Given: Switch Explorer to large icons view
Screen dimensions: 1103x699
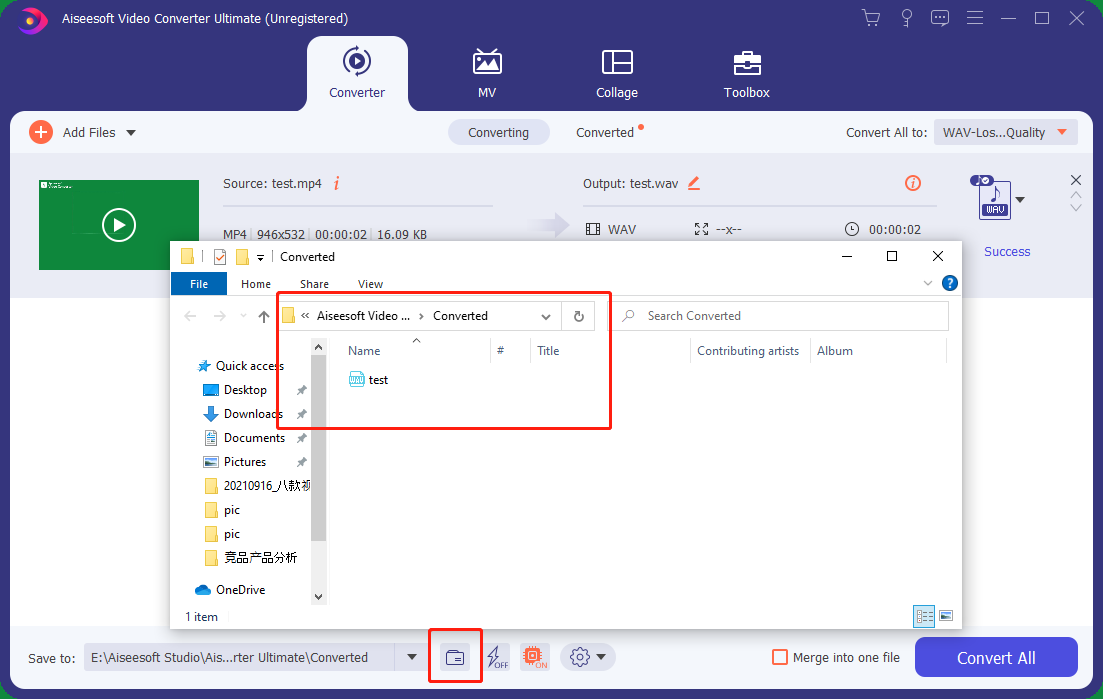Looking at the screenshot, I should pos(946,617).
